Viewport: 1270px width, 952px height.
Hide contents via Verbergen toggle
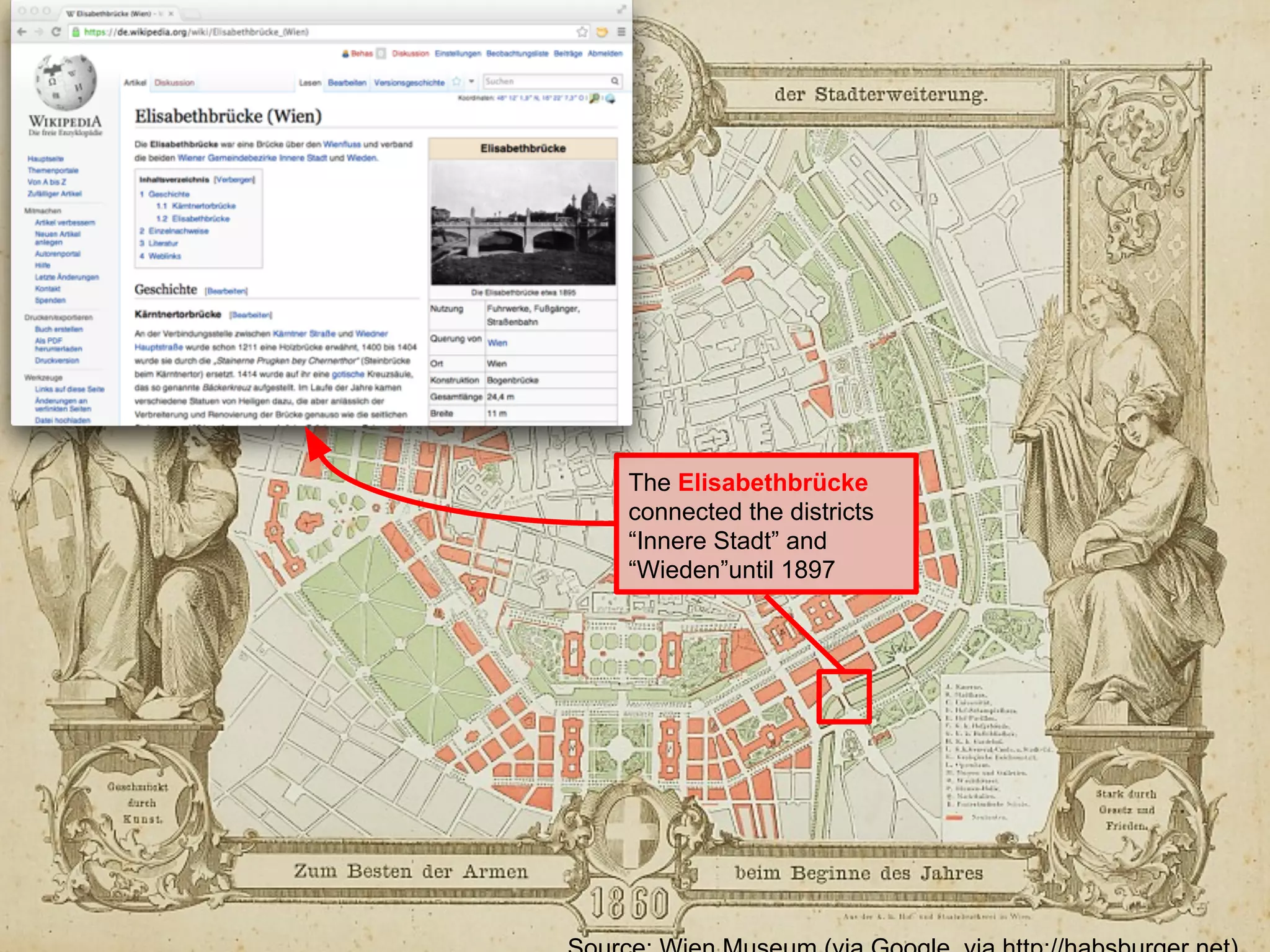pyautogui.click(x=234, y=180)
